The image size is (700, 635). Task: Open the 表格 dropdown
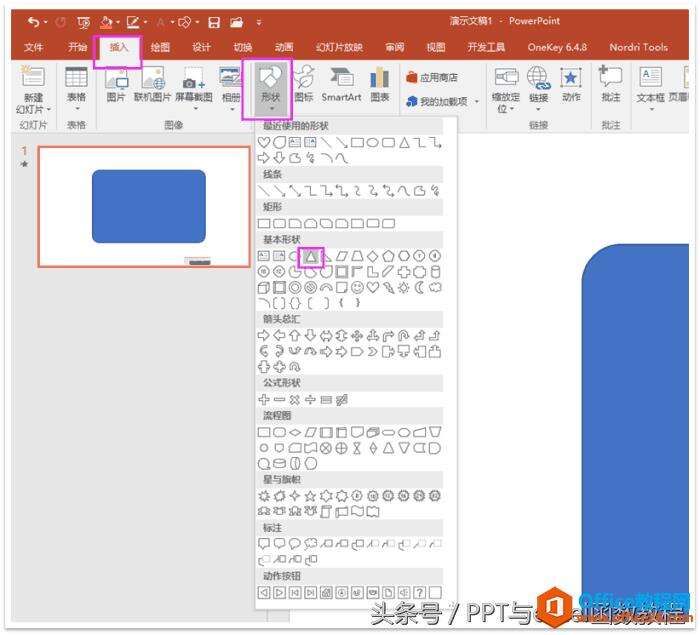(x=76, y=89)
